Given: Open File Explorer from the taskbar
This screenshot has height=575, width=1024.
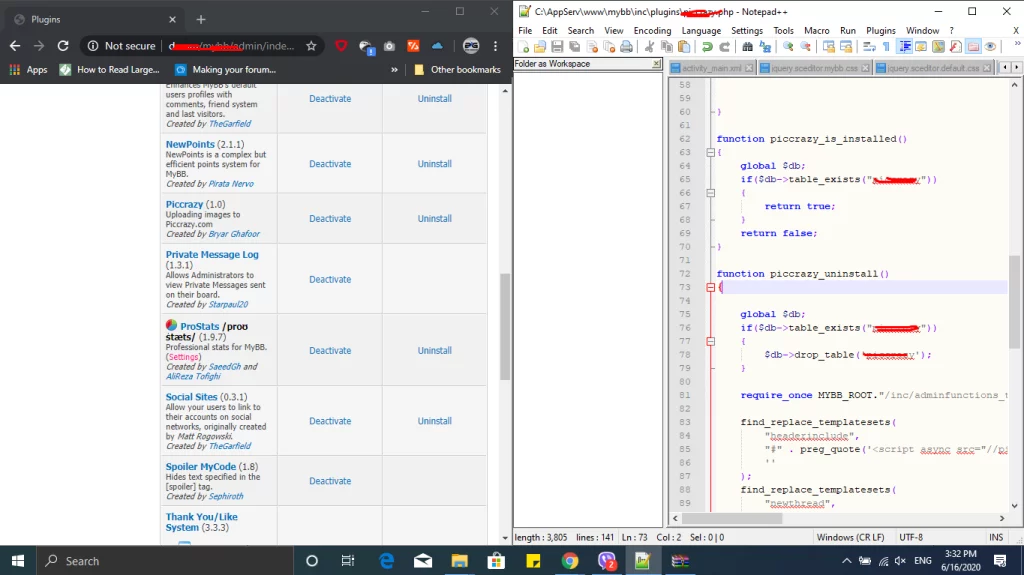Looking at the screenshot, I should [460, 561].
